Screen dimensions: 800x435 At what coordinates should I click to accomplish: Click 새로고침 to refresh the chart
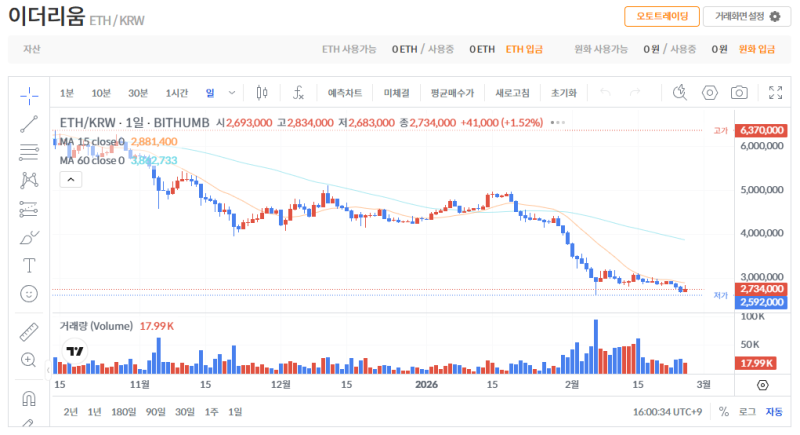[512, 93]
